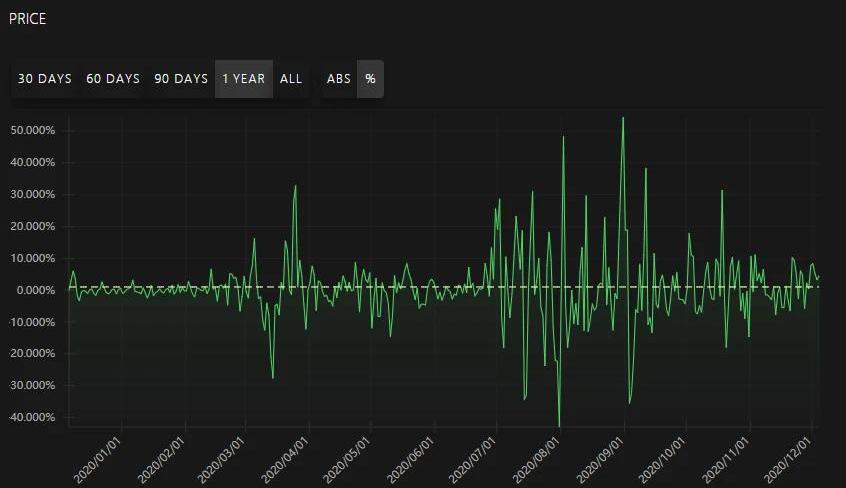Click the lowest trough near 2020/08/01

(x=559, y=425)
